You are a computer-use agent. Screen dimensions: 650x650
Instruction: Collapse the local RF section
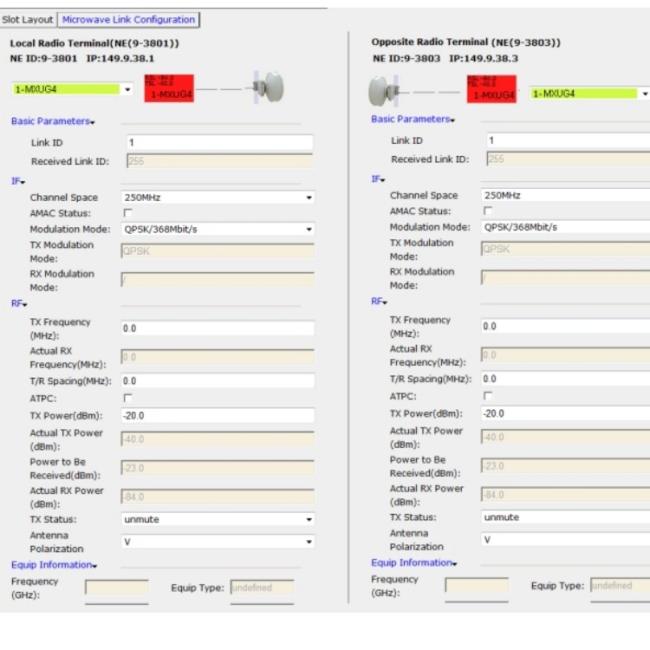pyautogui.click(x=18, y=302)
